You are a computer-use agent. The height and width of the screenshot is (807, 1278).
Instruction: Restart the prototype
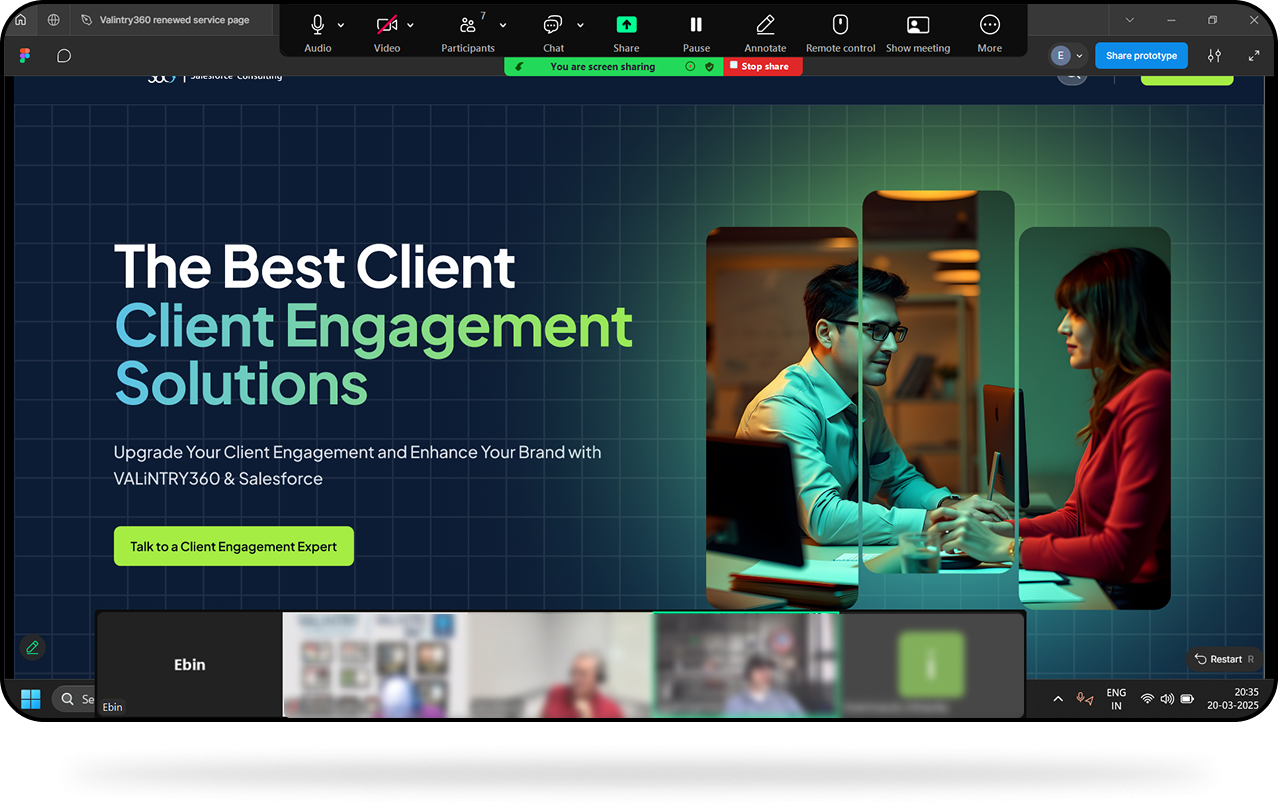tap(1225, 659)
